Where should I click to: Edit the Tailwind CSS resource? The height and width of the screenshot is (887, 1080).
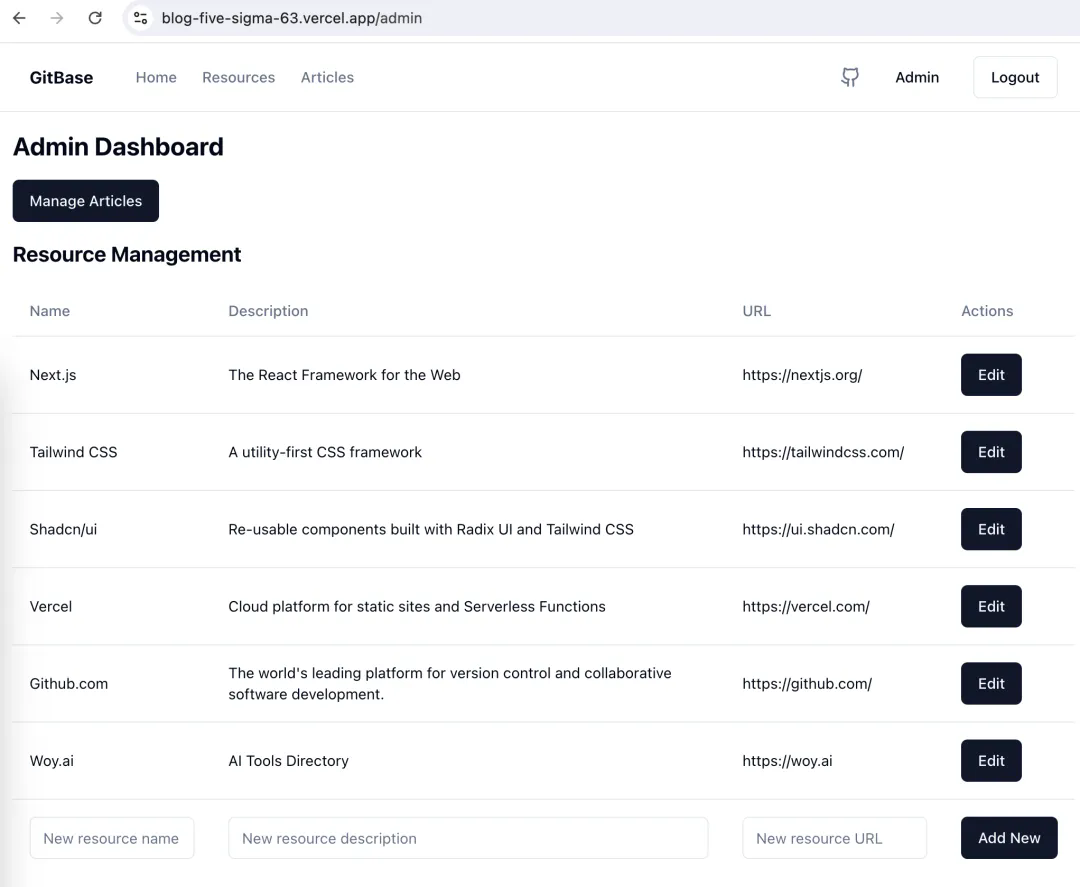[991, 452]
